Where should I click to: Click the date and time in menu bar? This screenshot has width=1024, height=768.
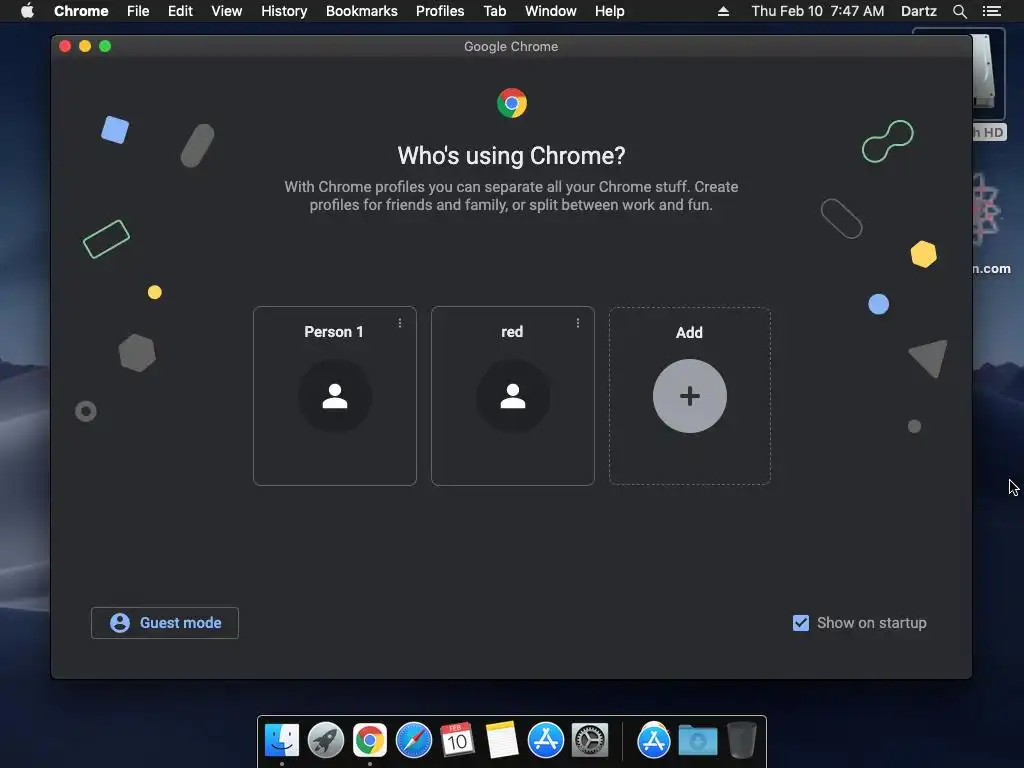click(818, 11)
